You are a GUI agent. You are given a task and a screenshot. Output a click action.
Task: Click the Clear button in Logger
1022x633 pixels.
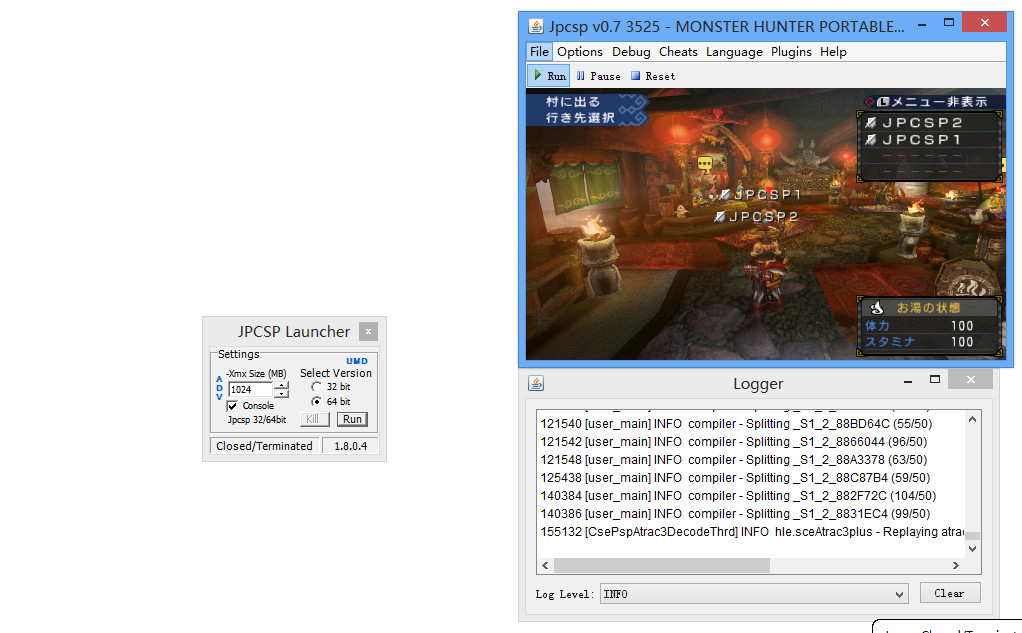pos(949,593)
